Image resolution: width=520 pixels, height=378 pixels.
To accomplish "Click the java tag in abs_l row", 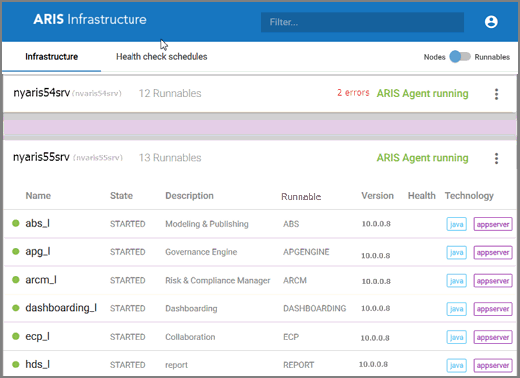I will point(456,224).
